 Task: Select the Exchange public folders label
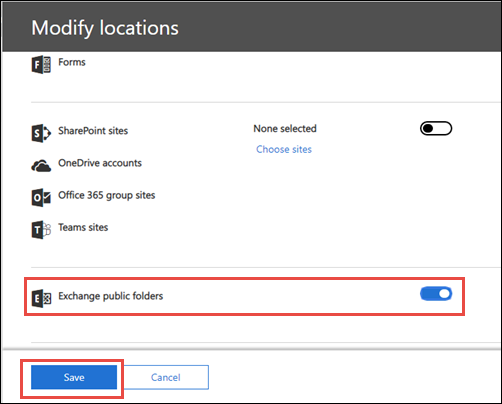click(x=111, y=296)
